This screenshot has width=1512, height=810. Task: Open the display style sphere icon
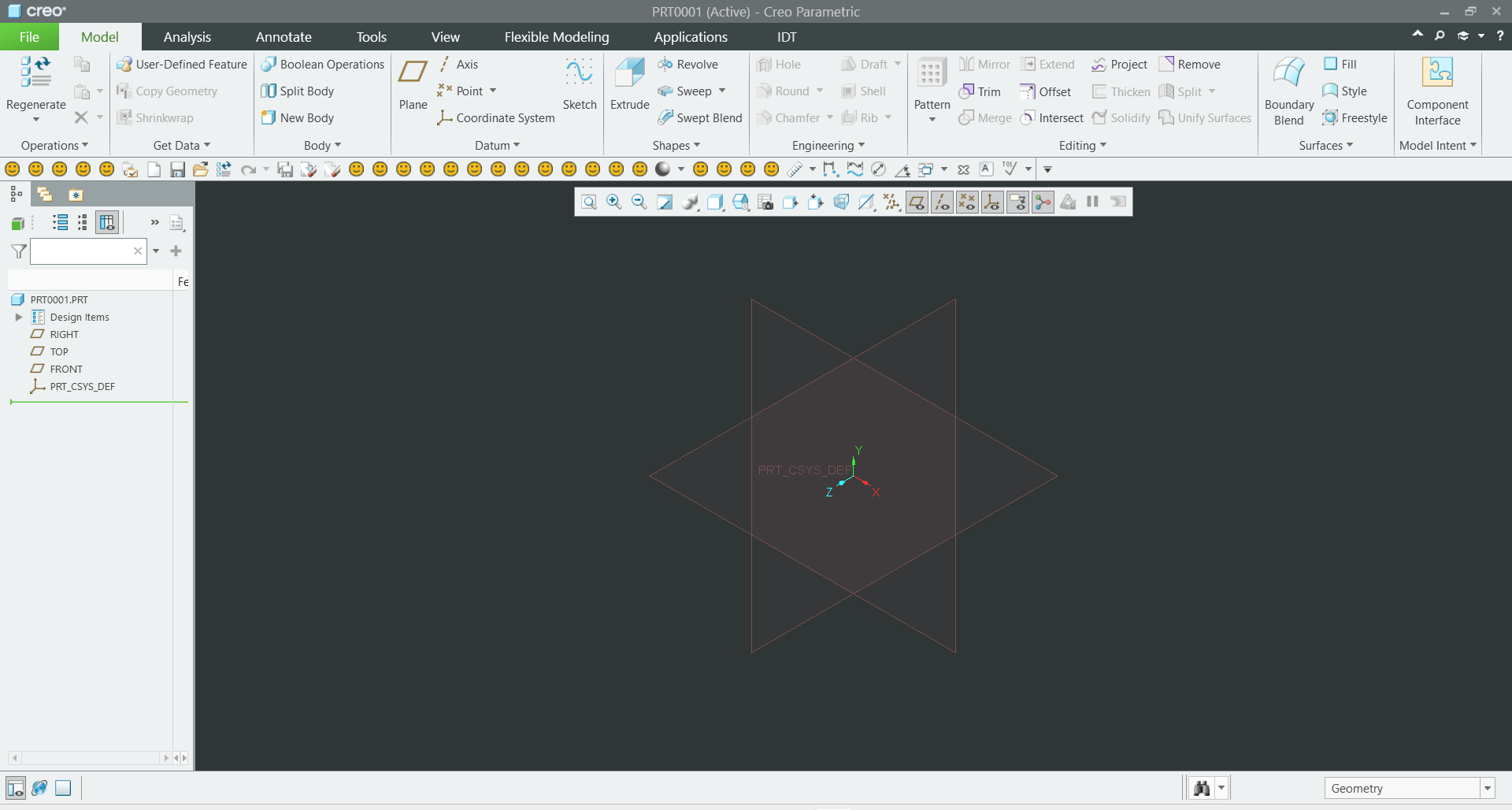point(690,202)
